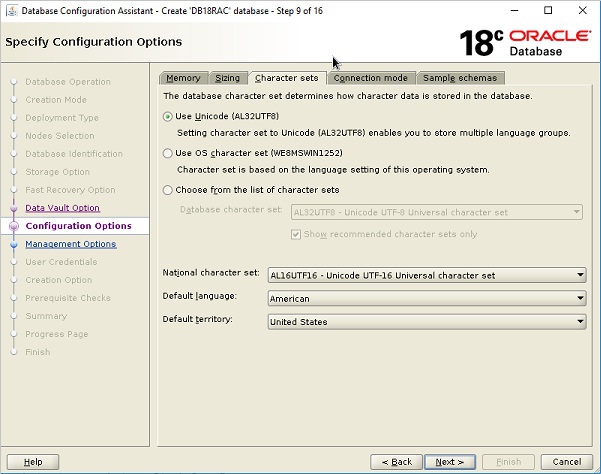Screen dimensions: 601x474
Task: Click the Configuration Options step bullet icon
Action: coord(14,226)
